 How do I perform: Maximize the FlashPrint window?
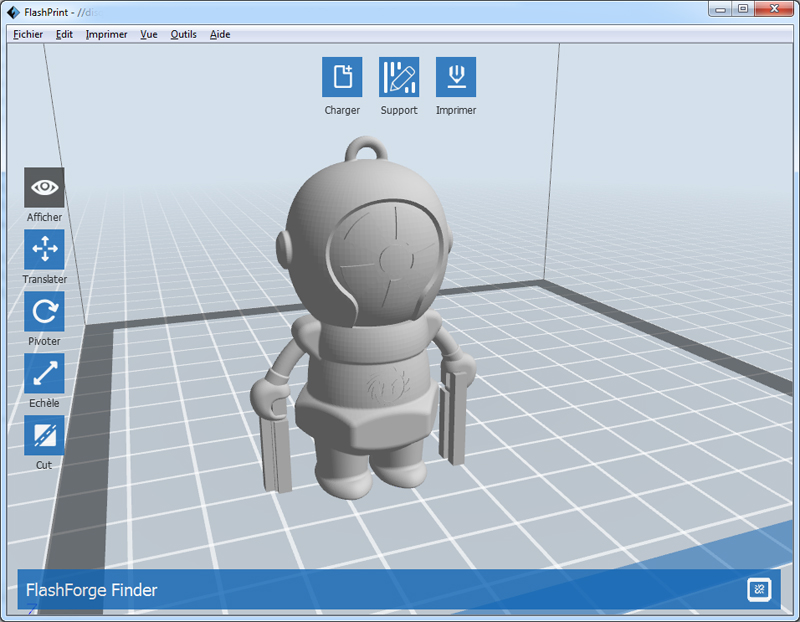pyautogui.click(x=743, y=9)
